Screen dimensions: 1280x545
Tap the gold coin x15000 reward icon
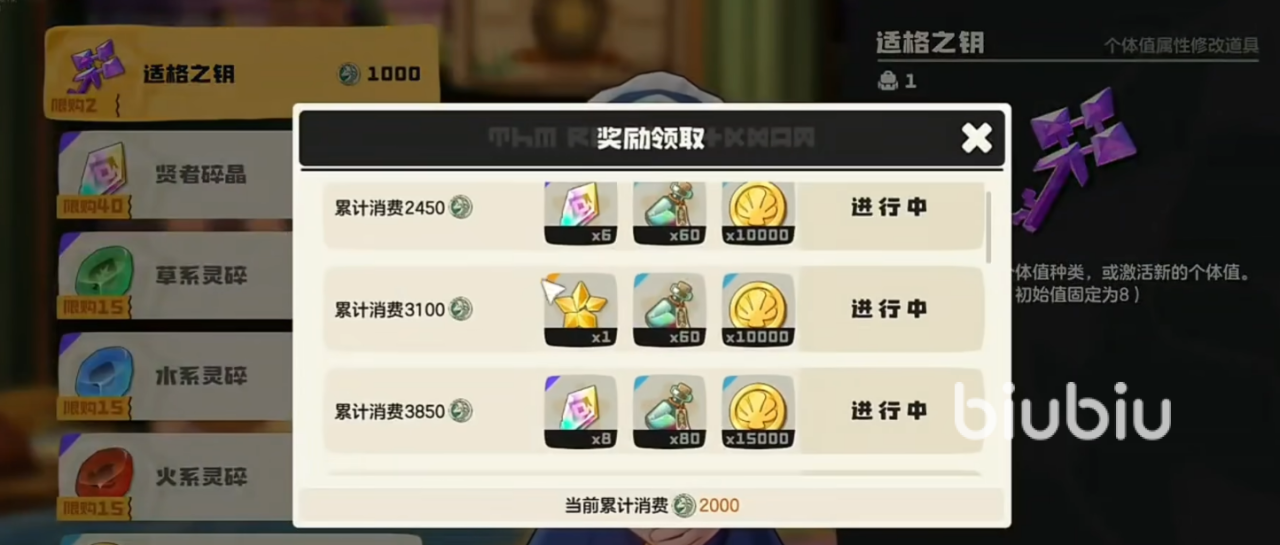tap(758, 411)
